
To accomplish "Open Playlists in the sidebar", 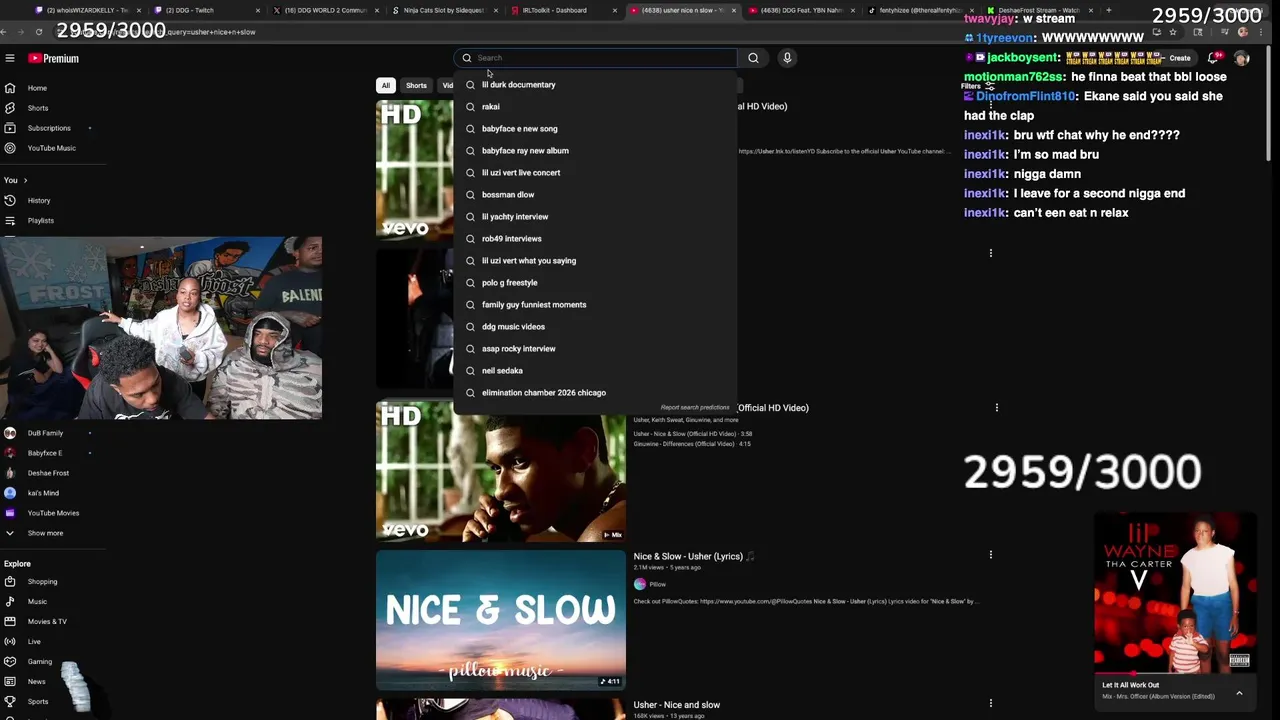I will coord(41,220).
